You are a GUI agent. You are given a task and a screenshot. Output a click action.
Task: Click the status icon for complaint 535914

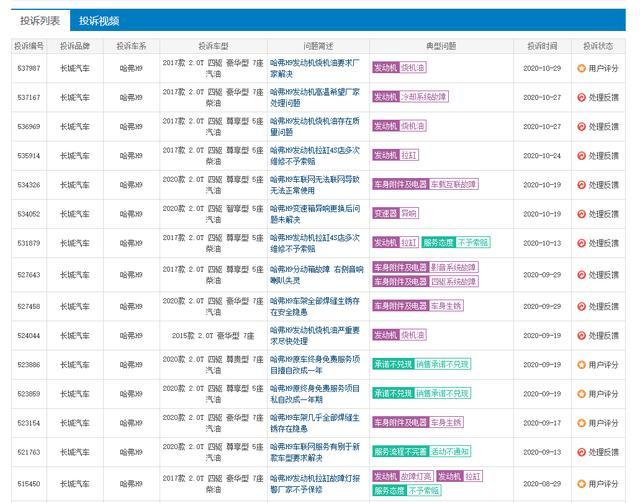pos(581,156)
